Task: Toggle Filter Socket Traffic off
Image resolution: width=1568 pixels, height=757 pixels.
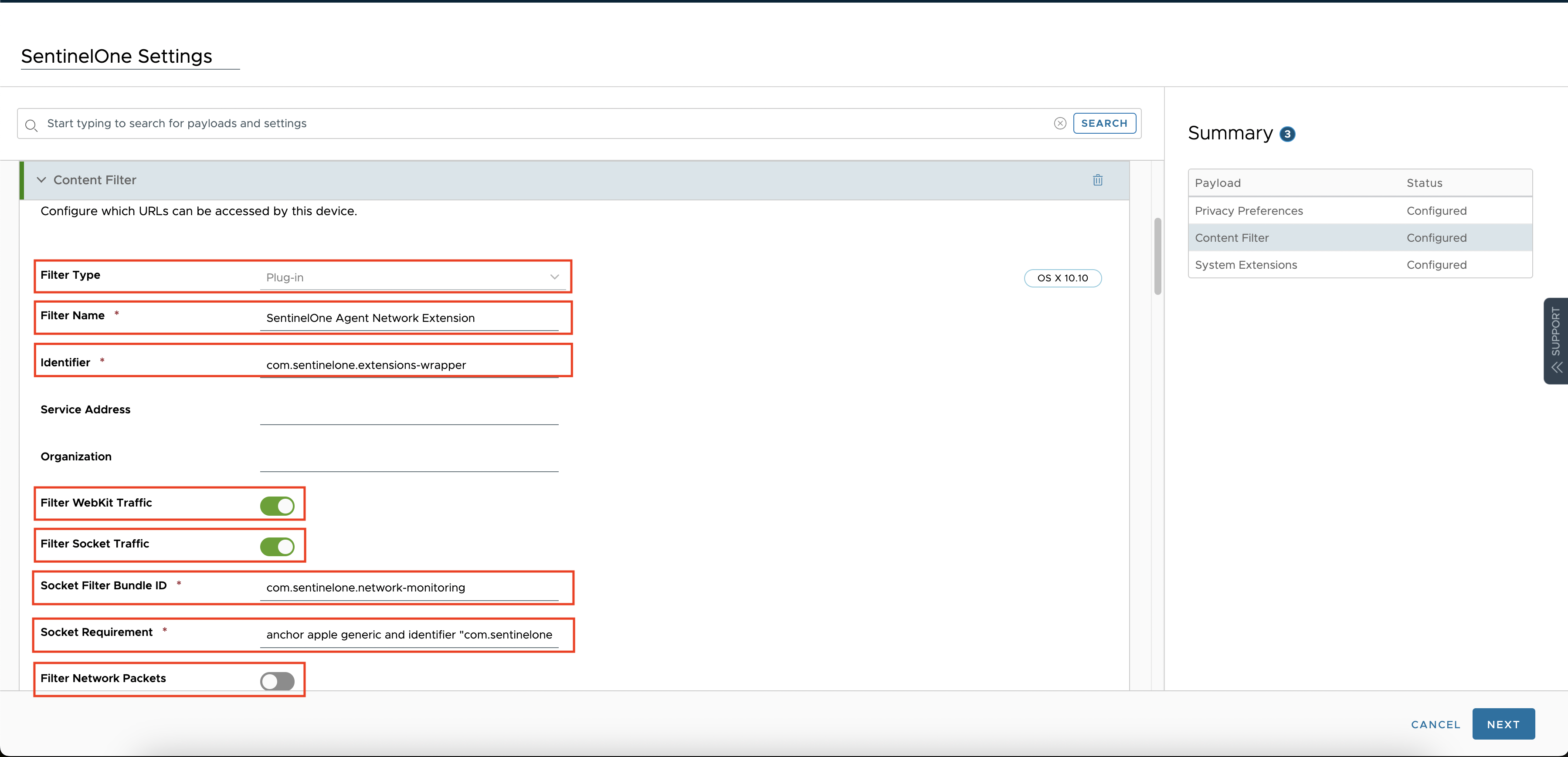Action: (x=277, y=547)
